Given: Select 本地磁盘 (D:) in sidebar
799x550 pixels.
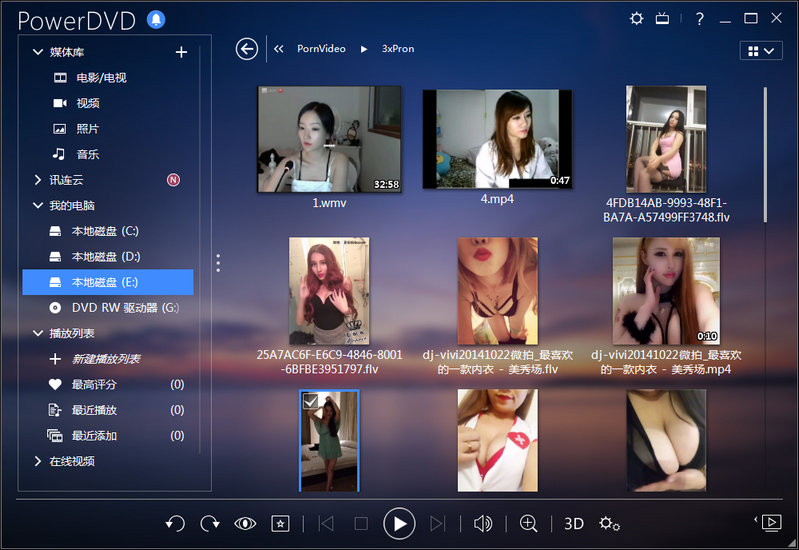Looking at the screenshot, I should (105, 257).
